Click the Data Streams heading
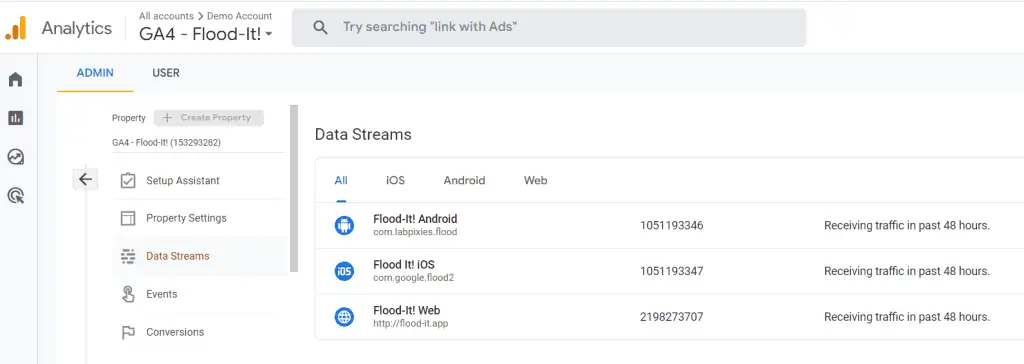 [363, 135]
